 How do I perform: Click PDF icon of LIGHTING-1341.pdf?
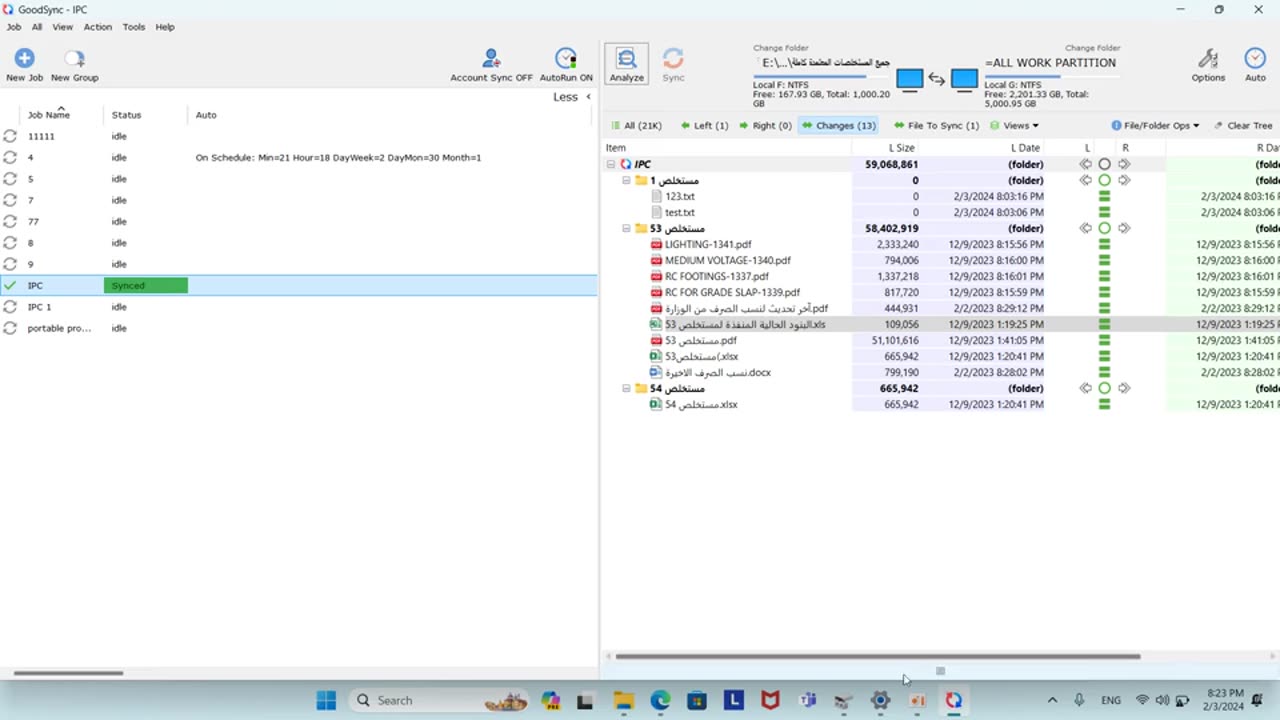pyautogui.click(x=656, y=244)
